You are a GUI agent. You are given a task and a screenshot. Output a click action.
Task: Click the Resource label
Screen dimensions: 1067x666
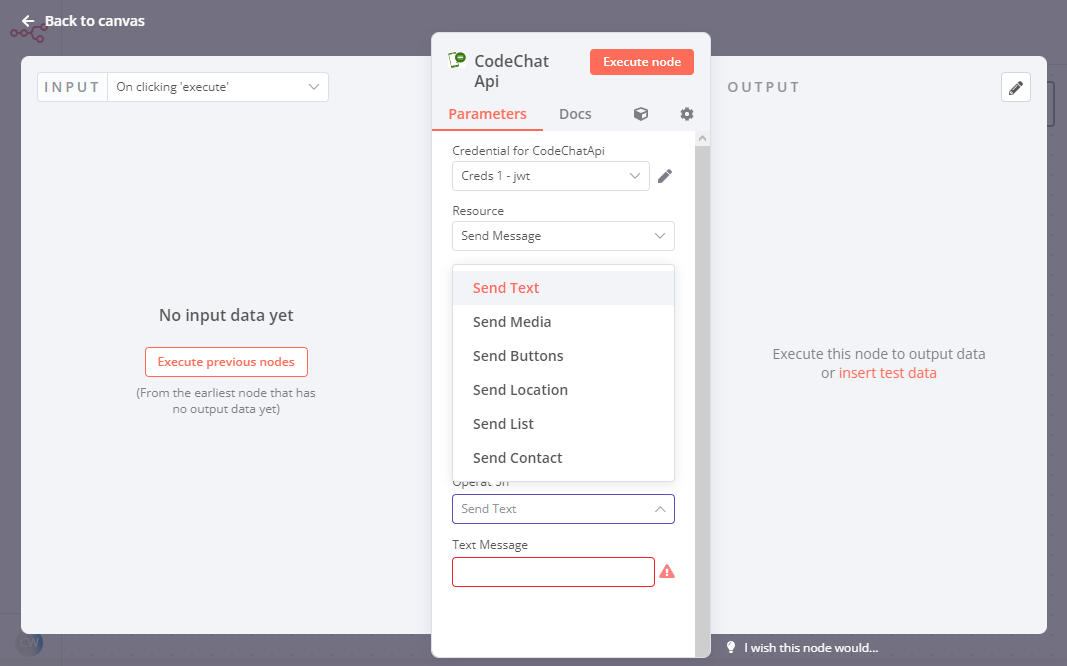478,211
